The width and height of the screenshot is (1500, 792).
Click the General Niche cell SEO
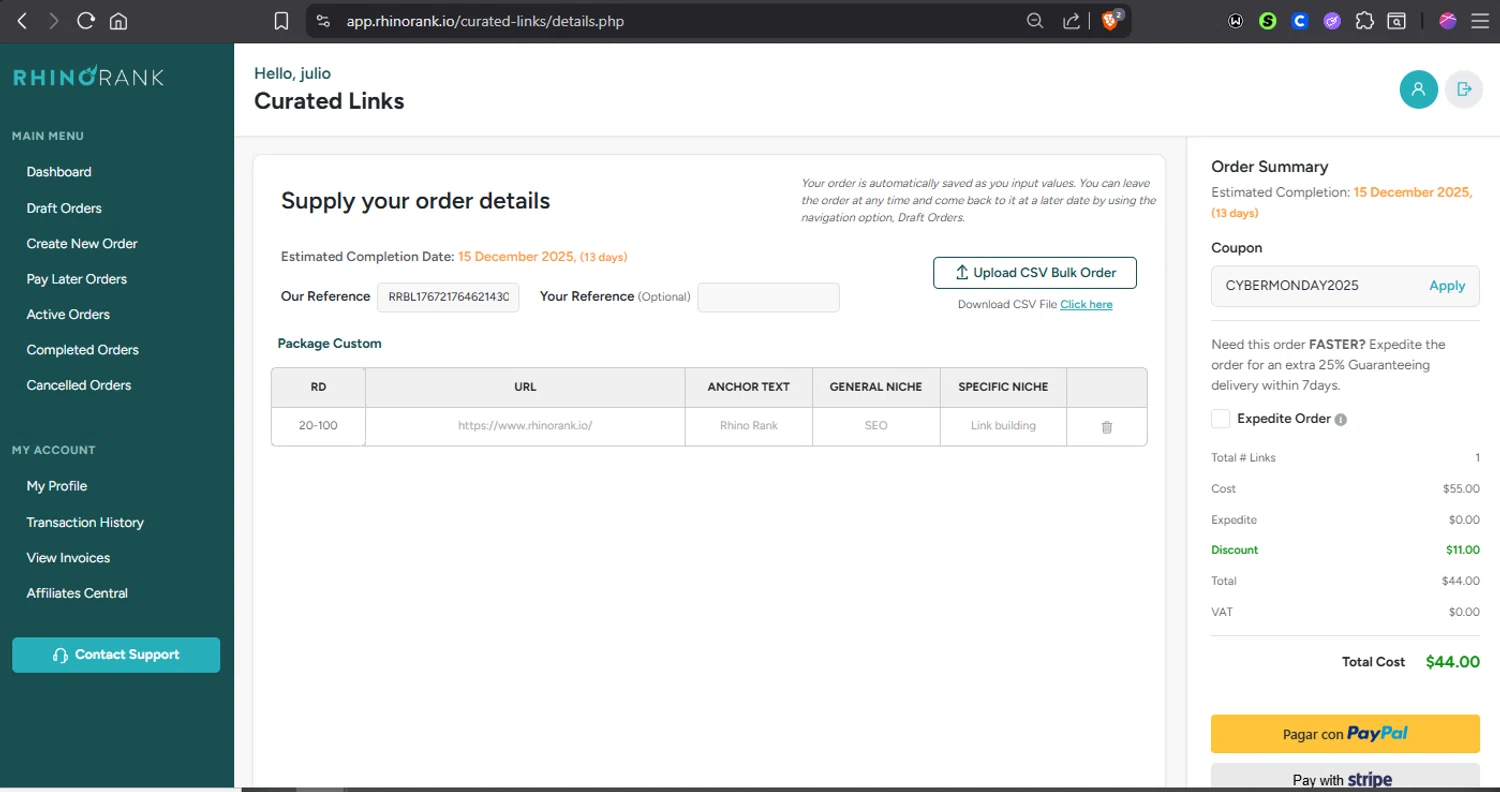876,426
